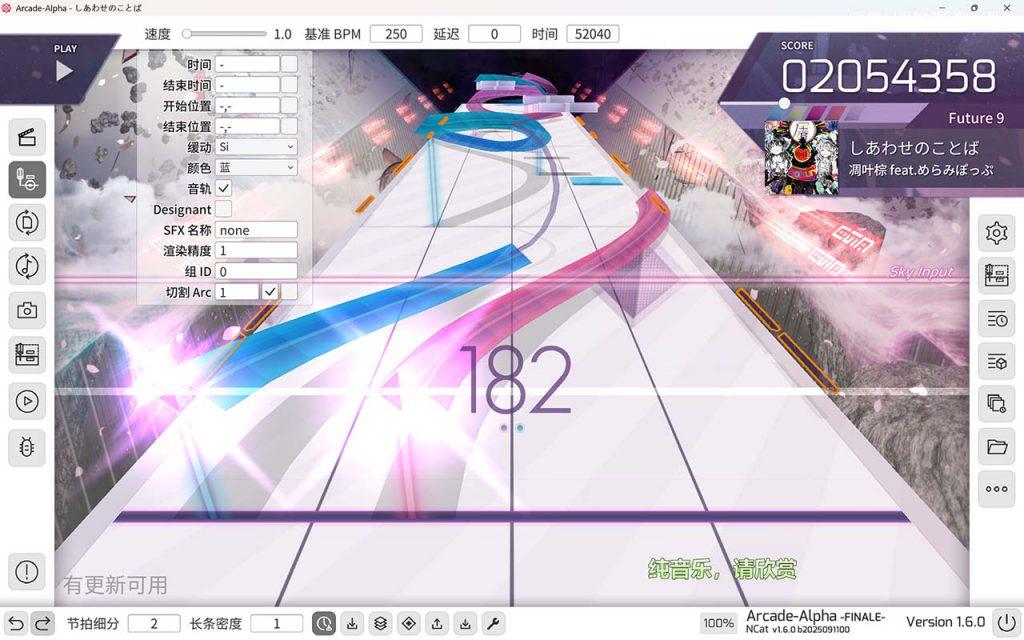This screenshot has height=640, width=1024.
Task: Click the 基准 BPM input field
Action: 396,34
